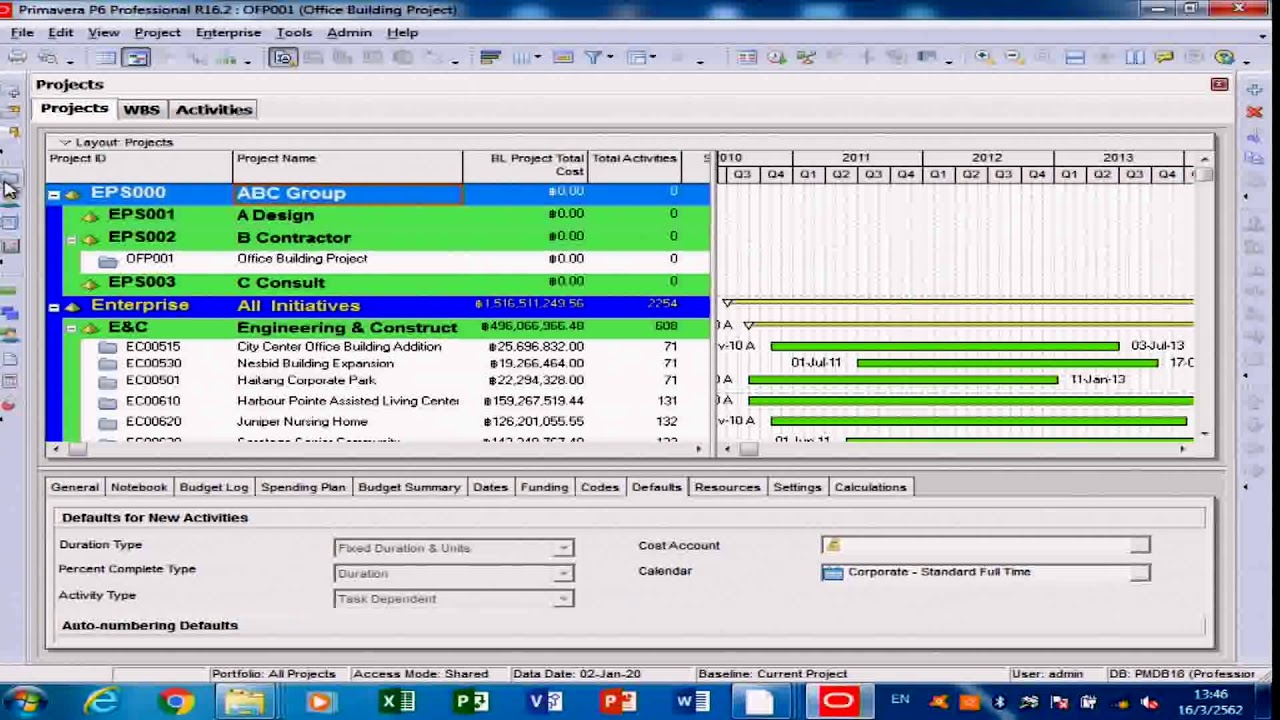
Task: Click the split columns layout toolbar icon
Action: pos(1135,57)
